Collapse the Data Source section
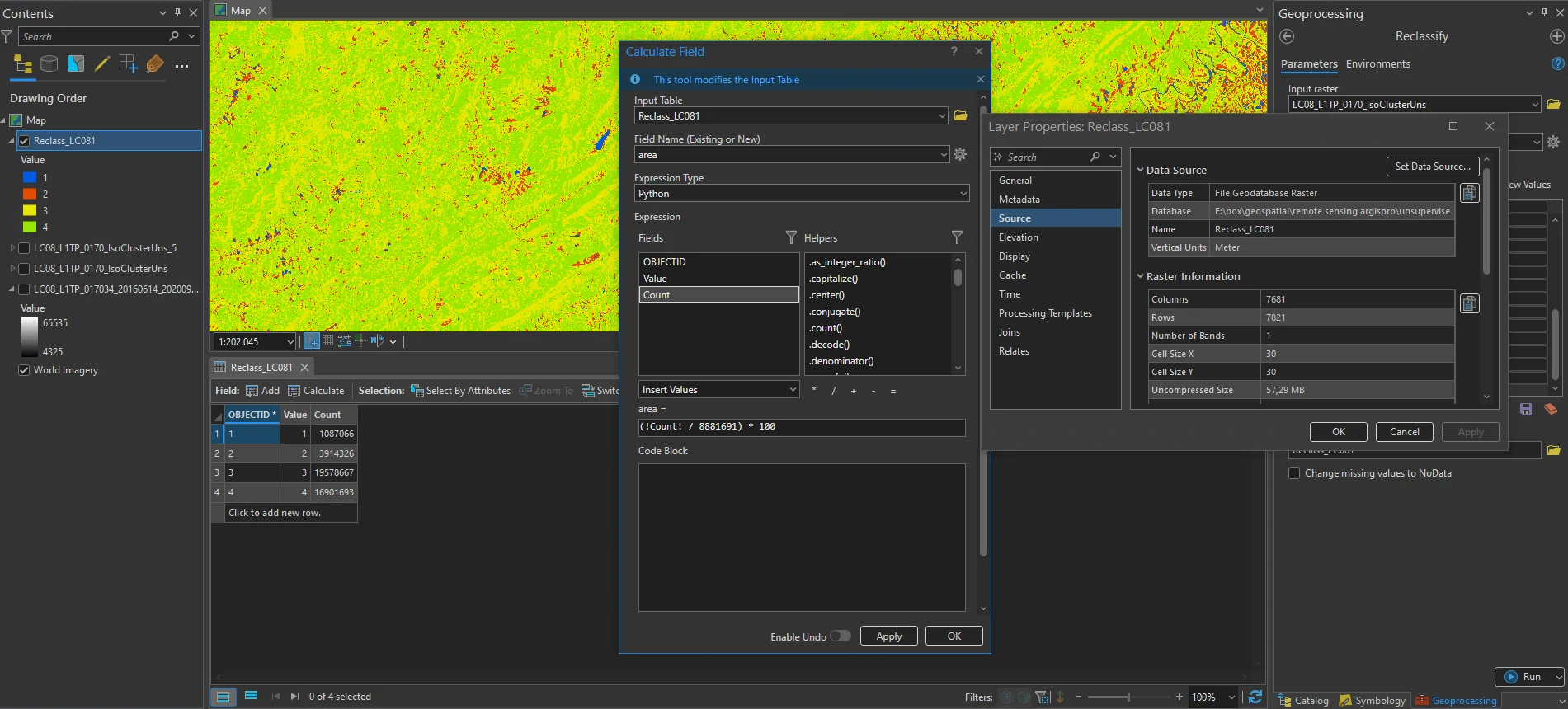1568x709 pixels. tap(1141, 170)
